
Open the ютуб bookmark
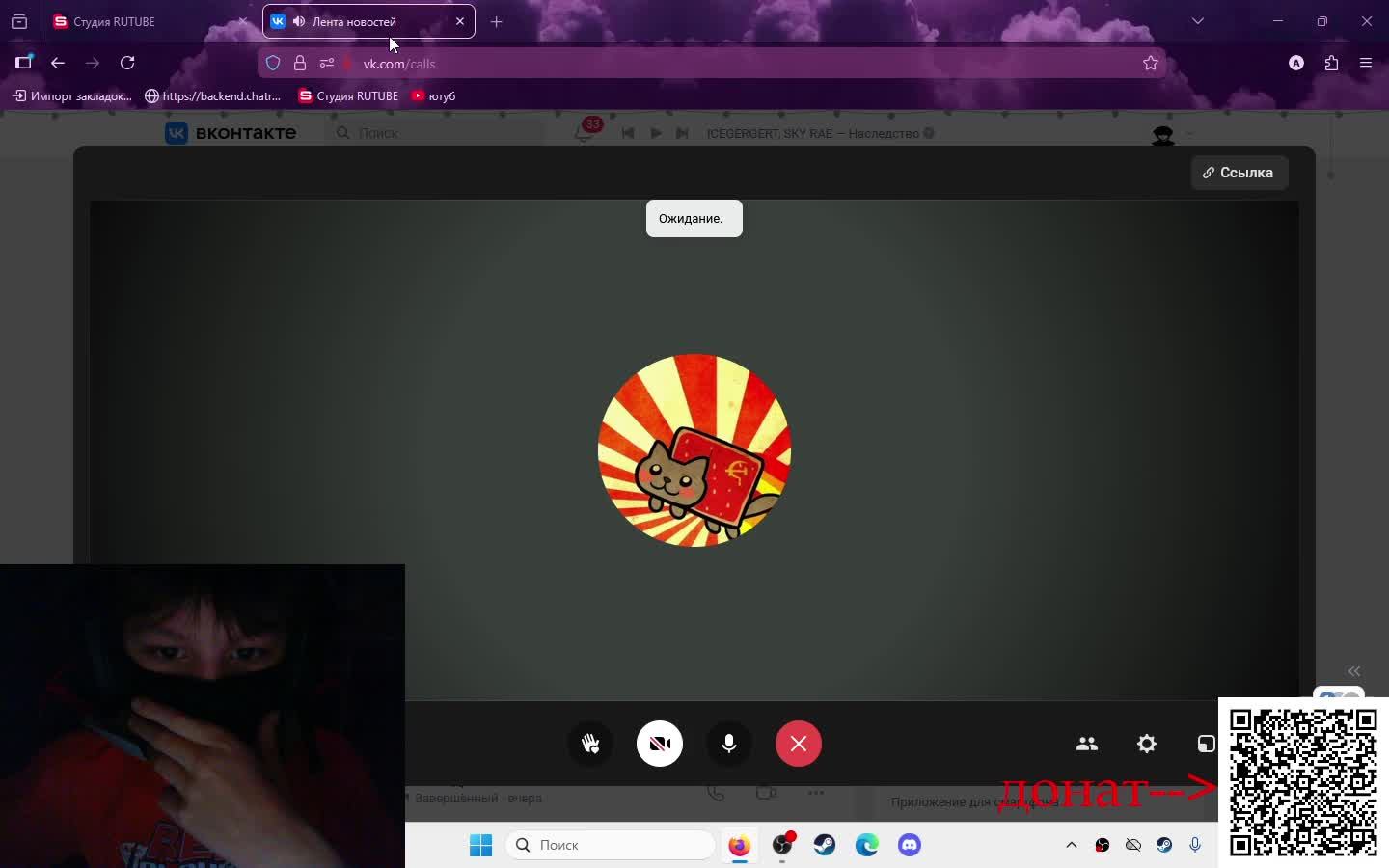pos(433,96)
